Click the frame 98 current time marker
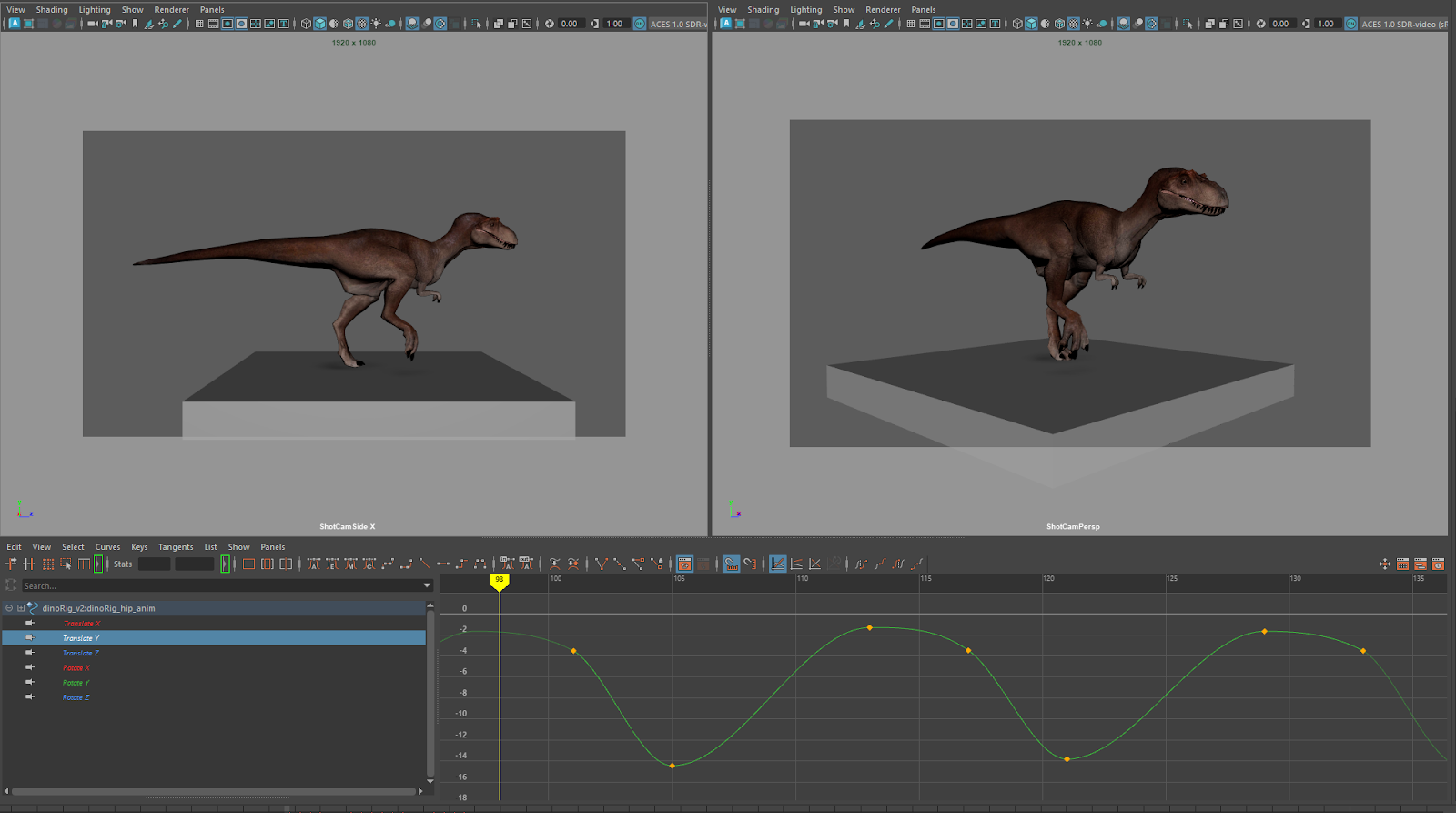1456x813 pixels. click(499, 580)
